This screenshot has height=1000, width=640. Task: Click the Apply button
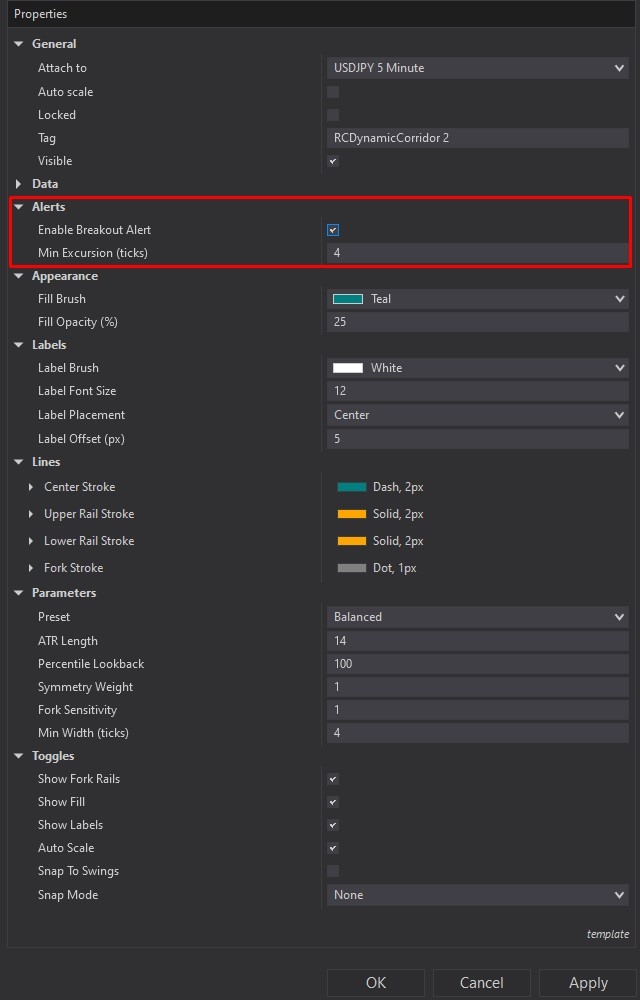point(587,982)
